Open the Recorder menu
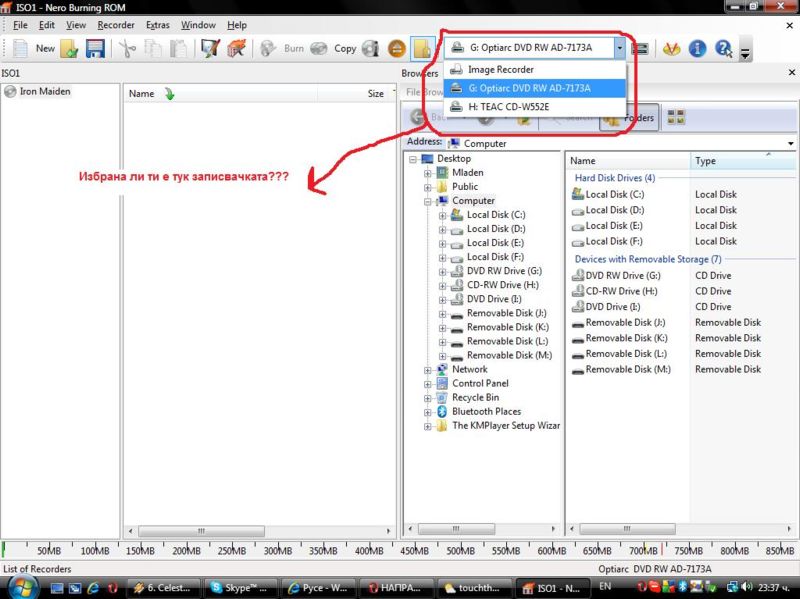The height and width of the screenshot is (599, 800). pos(116,25)
